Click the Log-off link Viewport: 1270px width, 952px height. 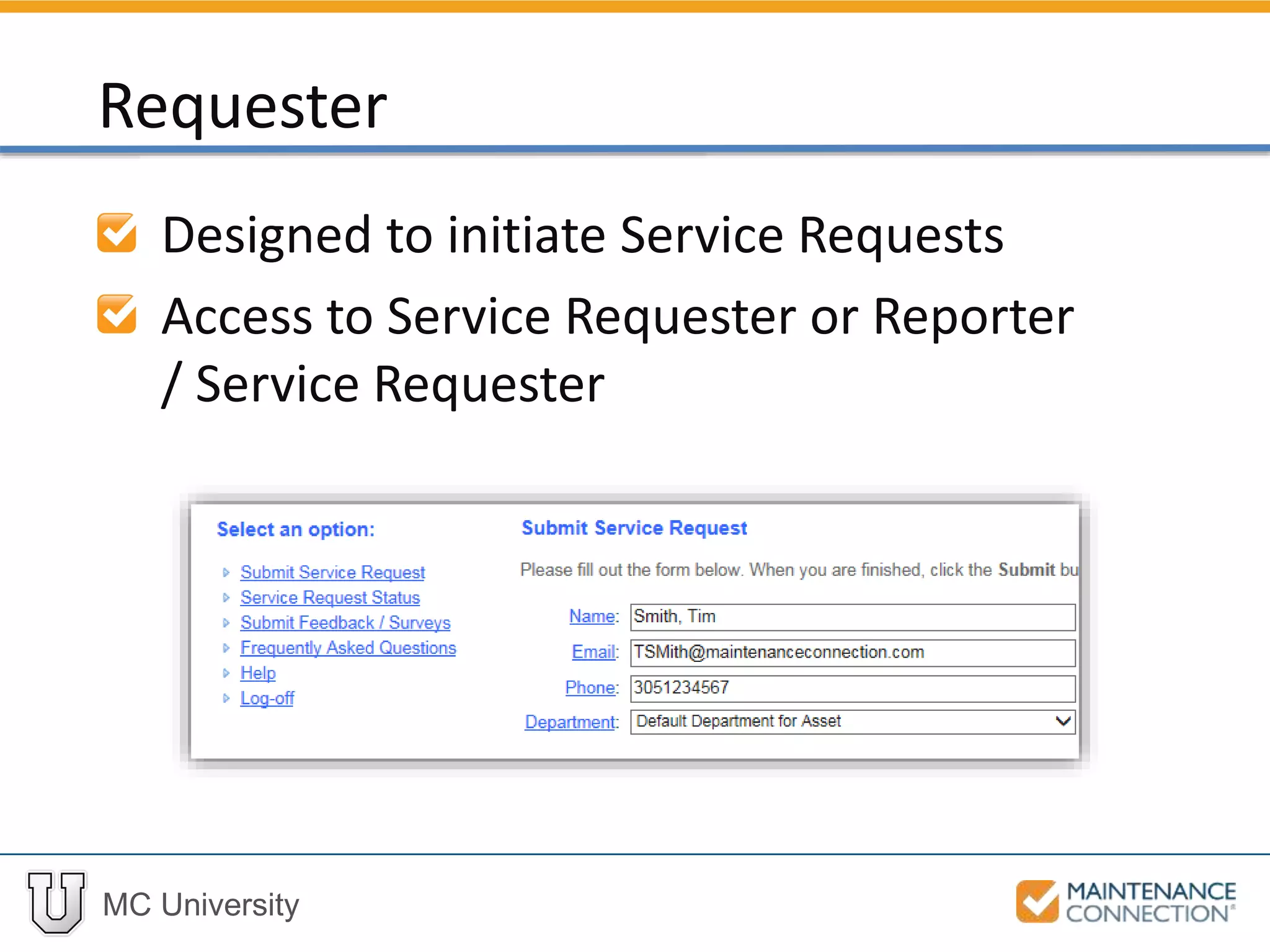(267, 699)
